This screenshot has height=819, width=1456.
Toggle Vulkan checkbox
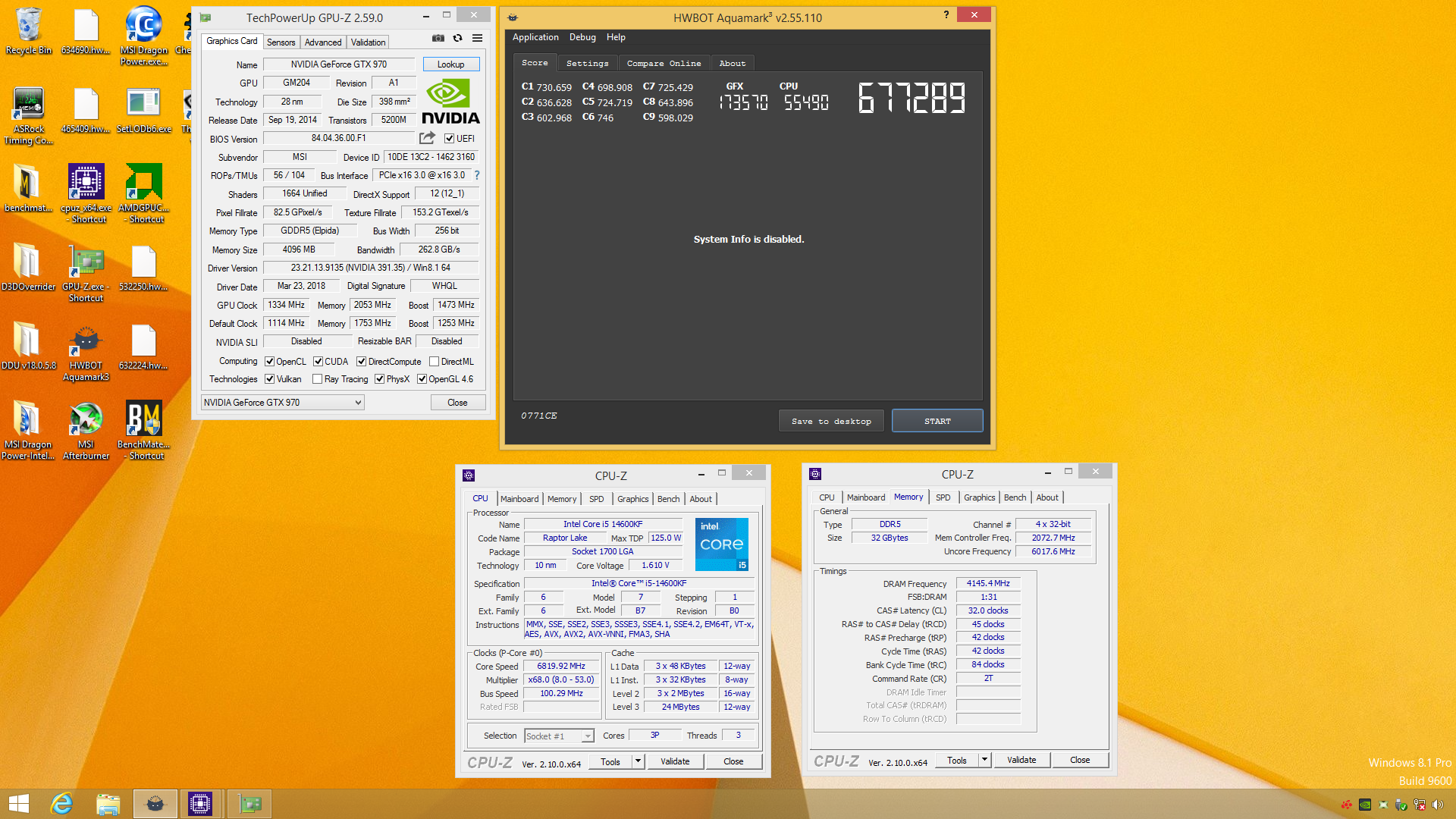269,379
